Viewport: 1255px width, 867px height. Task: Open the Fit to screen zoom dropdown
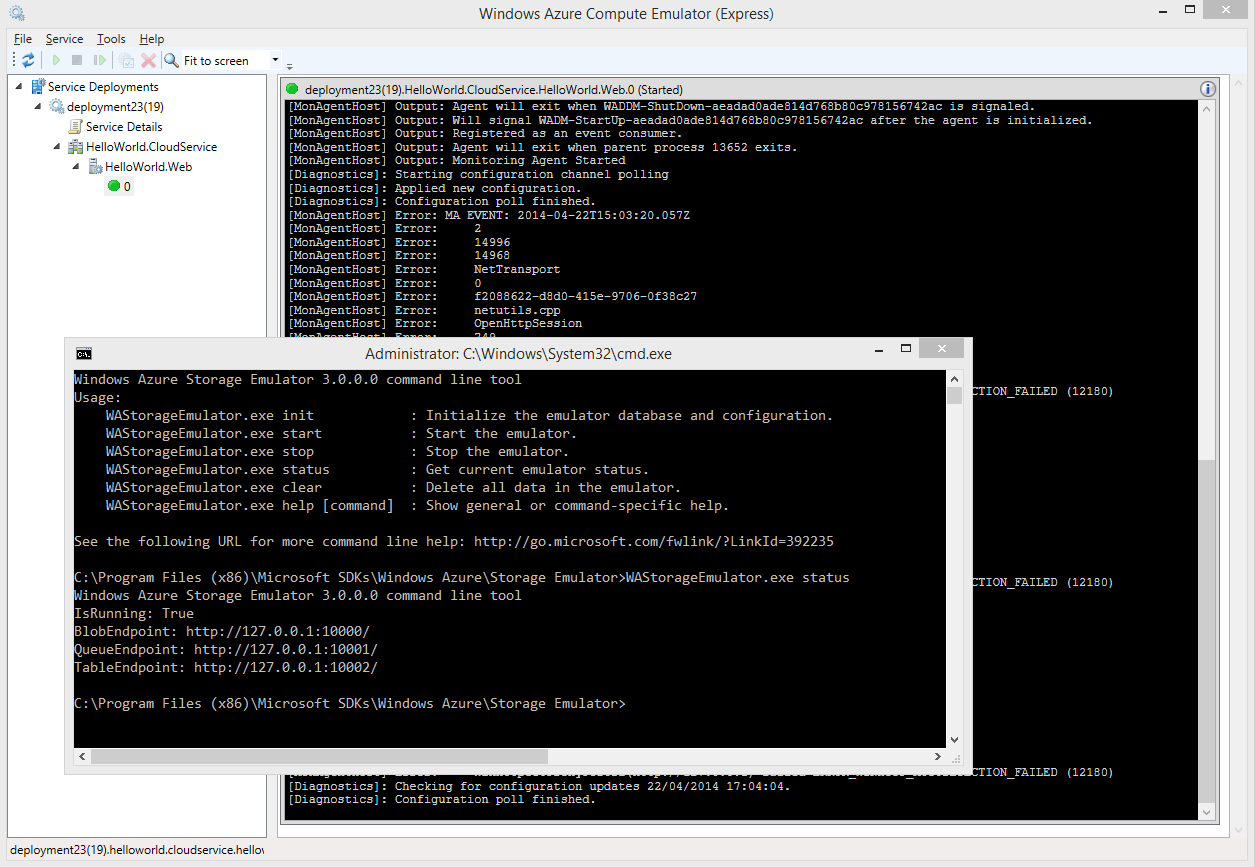tap(275, 61)
